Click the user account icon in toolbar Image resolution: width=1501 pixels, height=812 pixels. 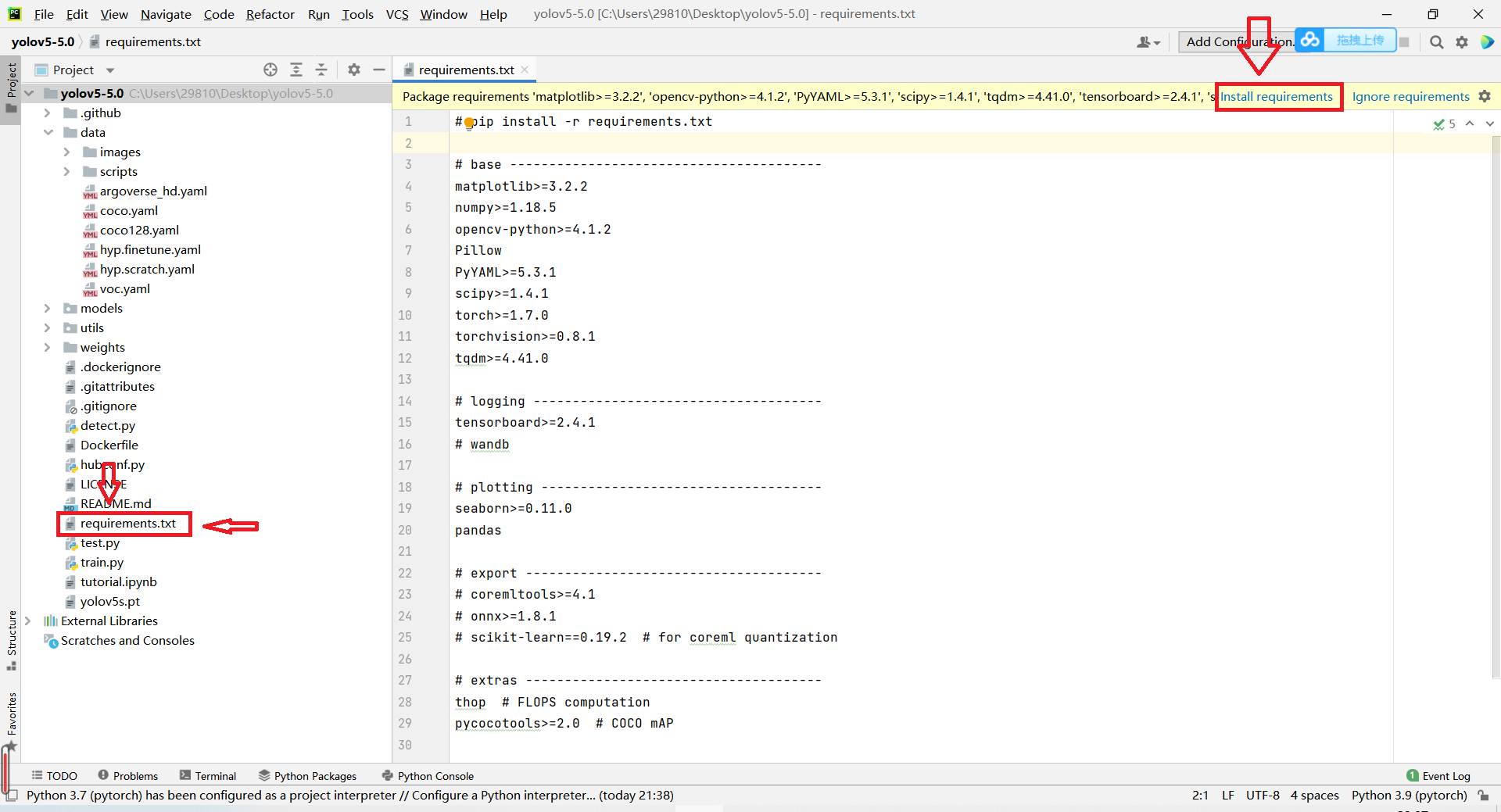tap(1148, 42)
